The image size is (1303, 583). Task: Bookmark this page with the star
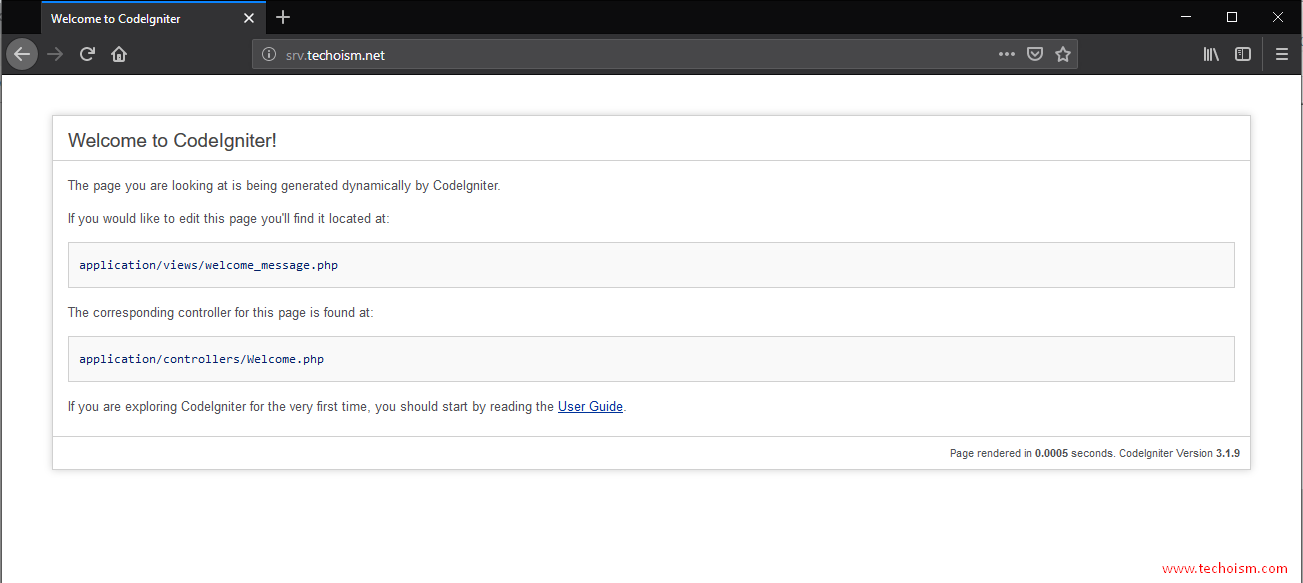tap(1063, 54)
